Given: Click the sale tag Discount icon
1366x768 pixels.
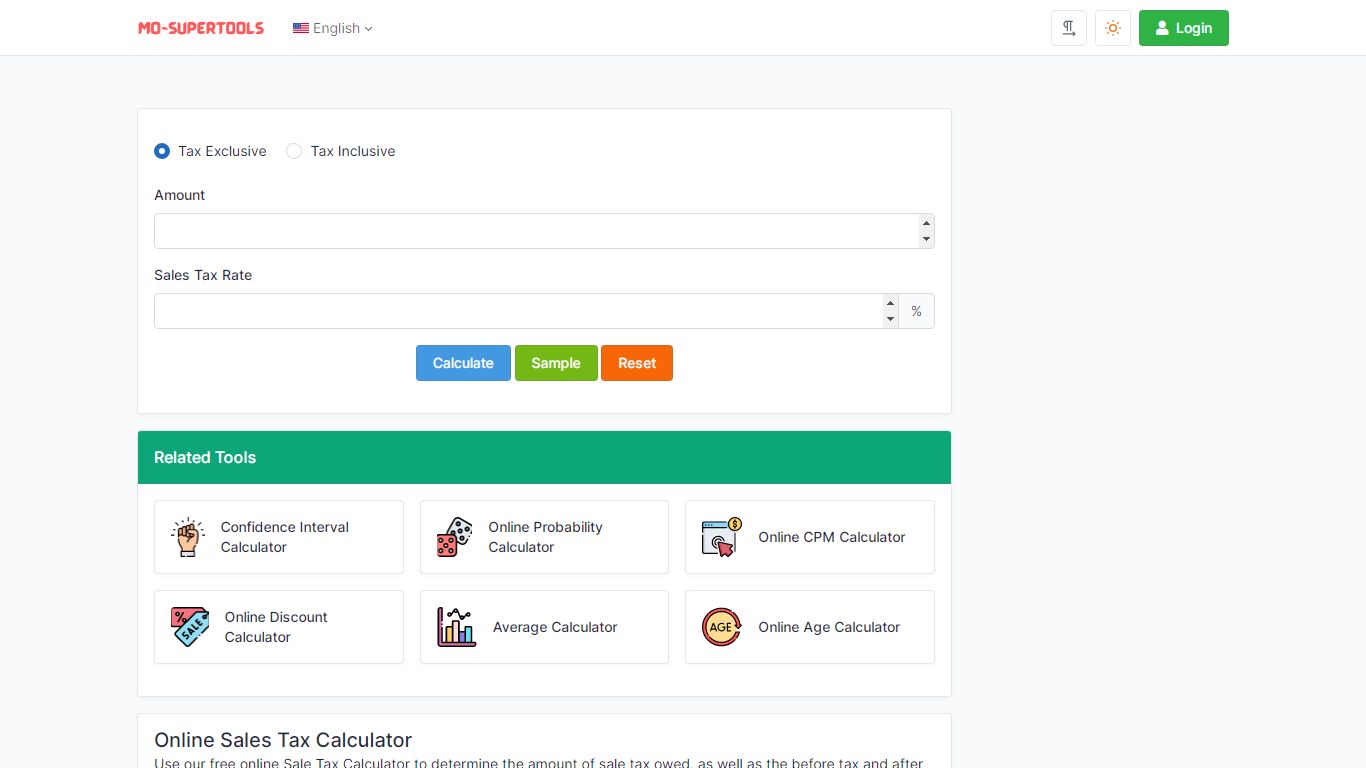Looking at the screenshot, I should 190,627.
